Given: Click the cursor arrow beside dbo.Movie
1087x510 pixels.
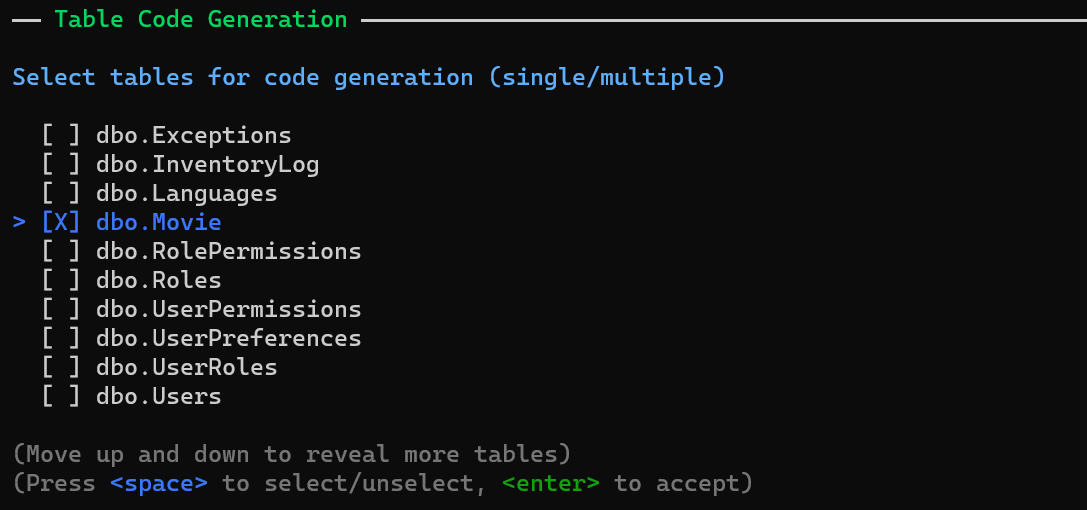Looking at the screenshot, I should coord(19,222).
